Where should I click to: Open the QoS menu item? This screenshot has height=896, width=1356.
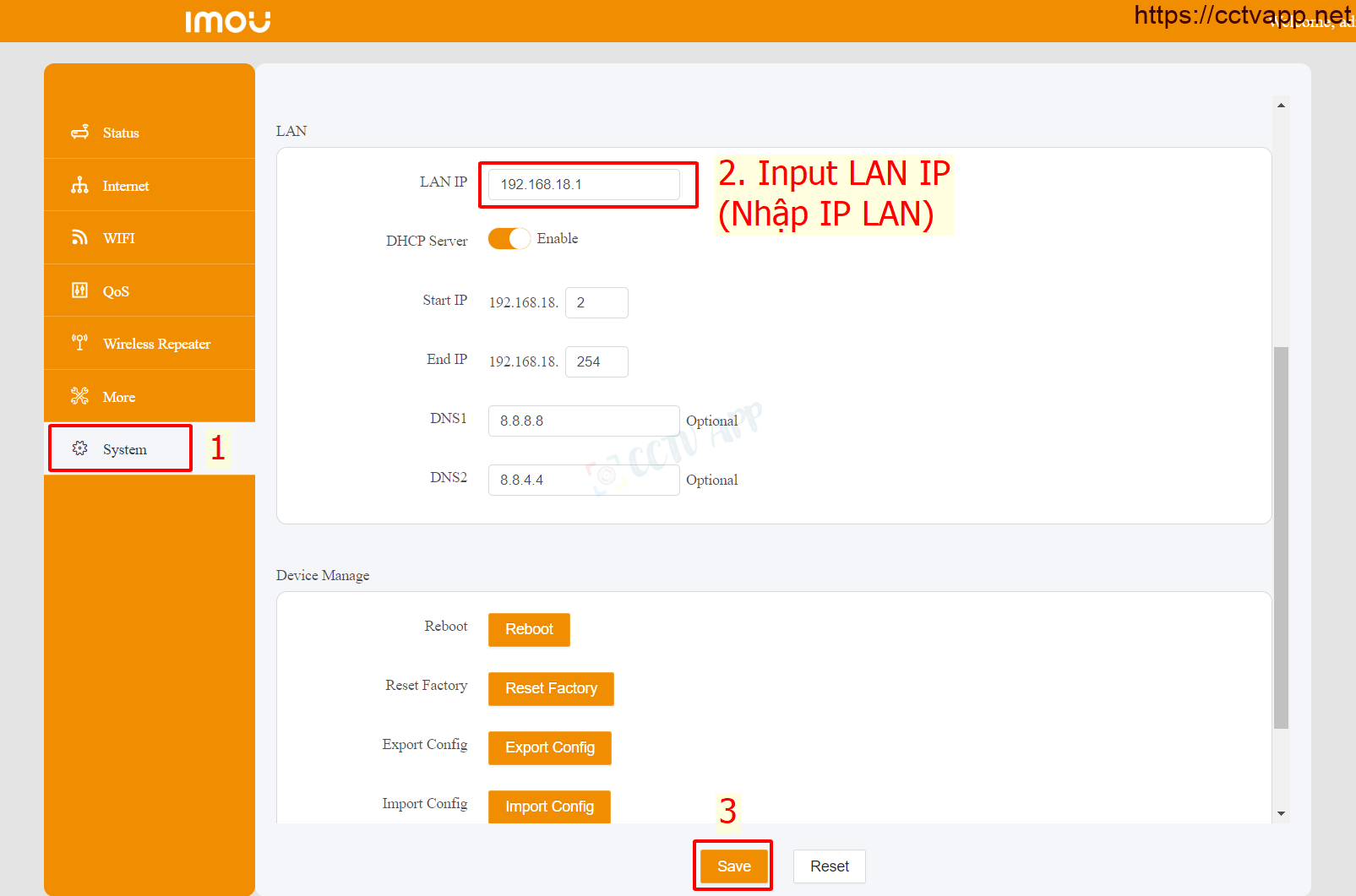[116, 291]
